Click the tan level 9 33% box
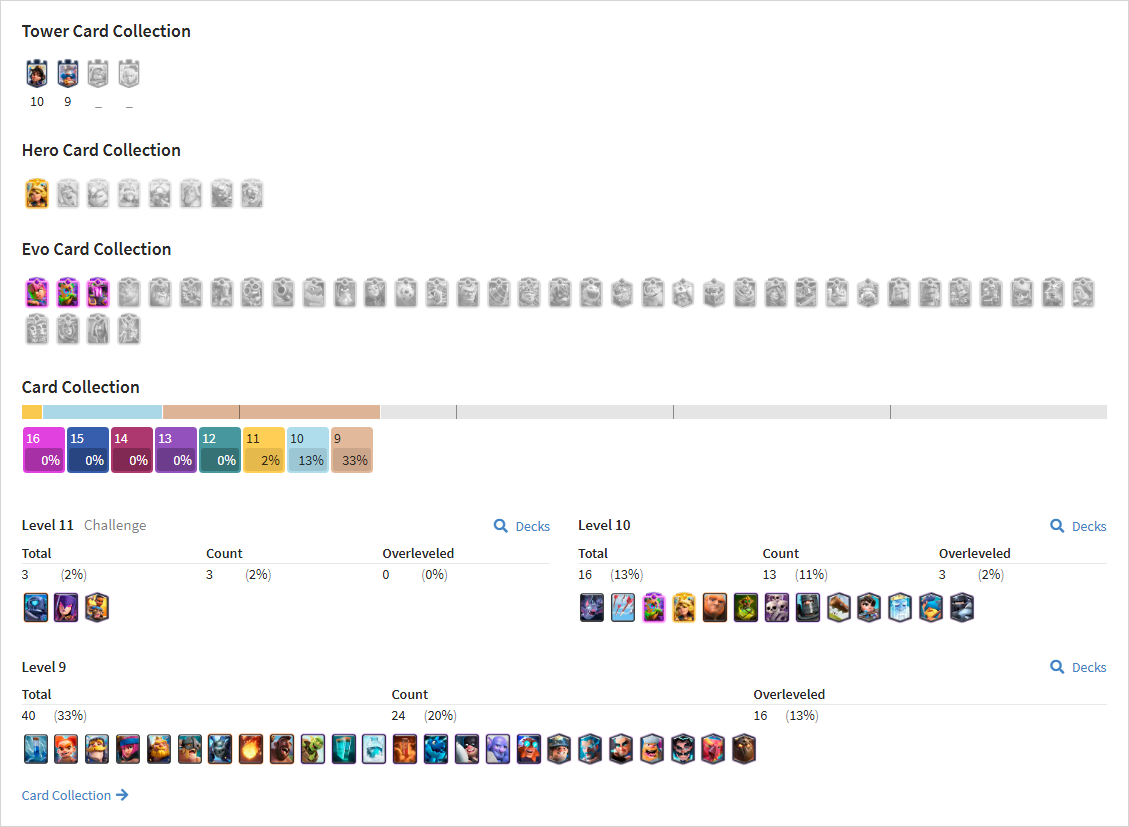Viewport: 1129px width, 827px height. pyautogui.click(x=352, y=450)
